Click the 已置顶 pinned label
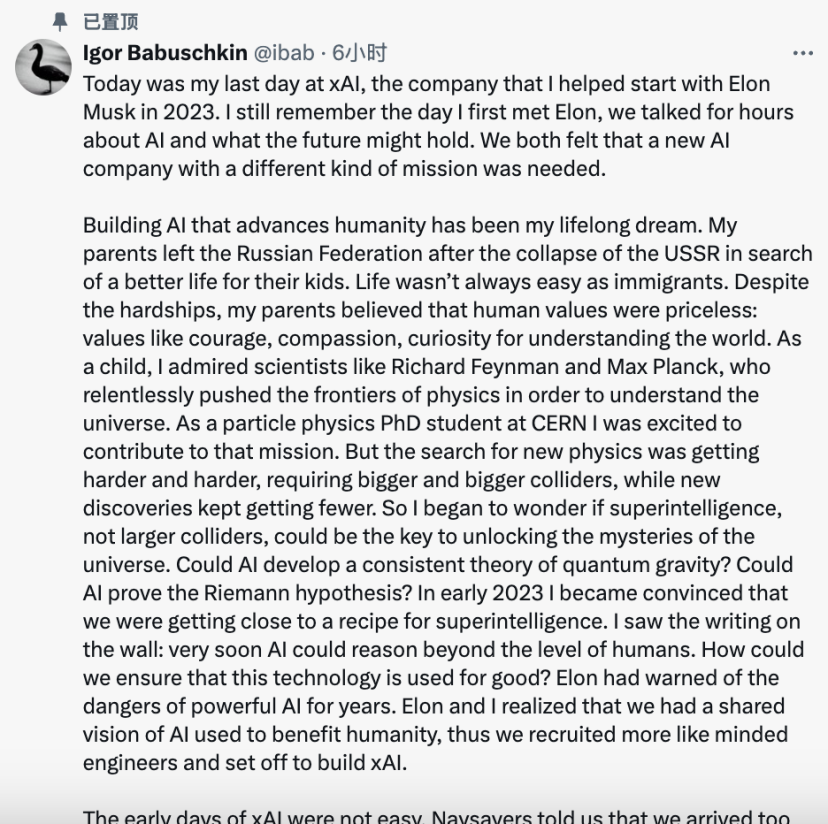The height and width of the screenshot is (824, 828). 110,21
